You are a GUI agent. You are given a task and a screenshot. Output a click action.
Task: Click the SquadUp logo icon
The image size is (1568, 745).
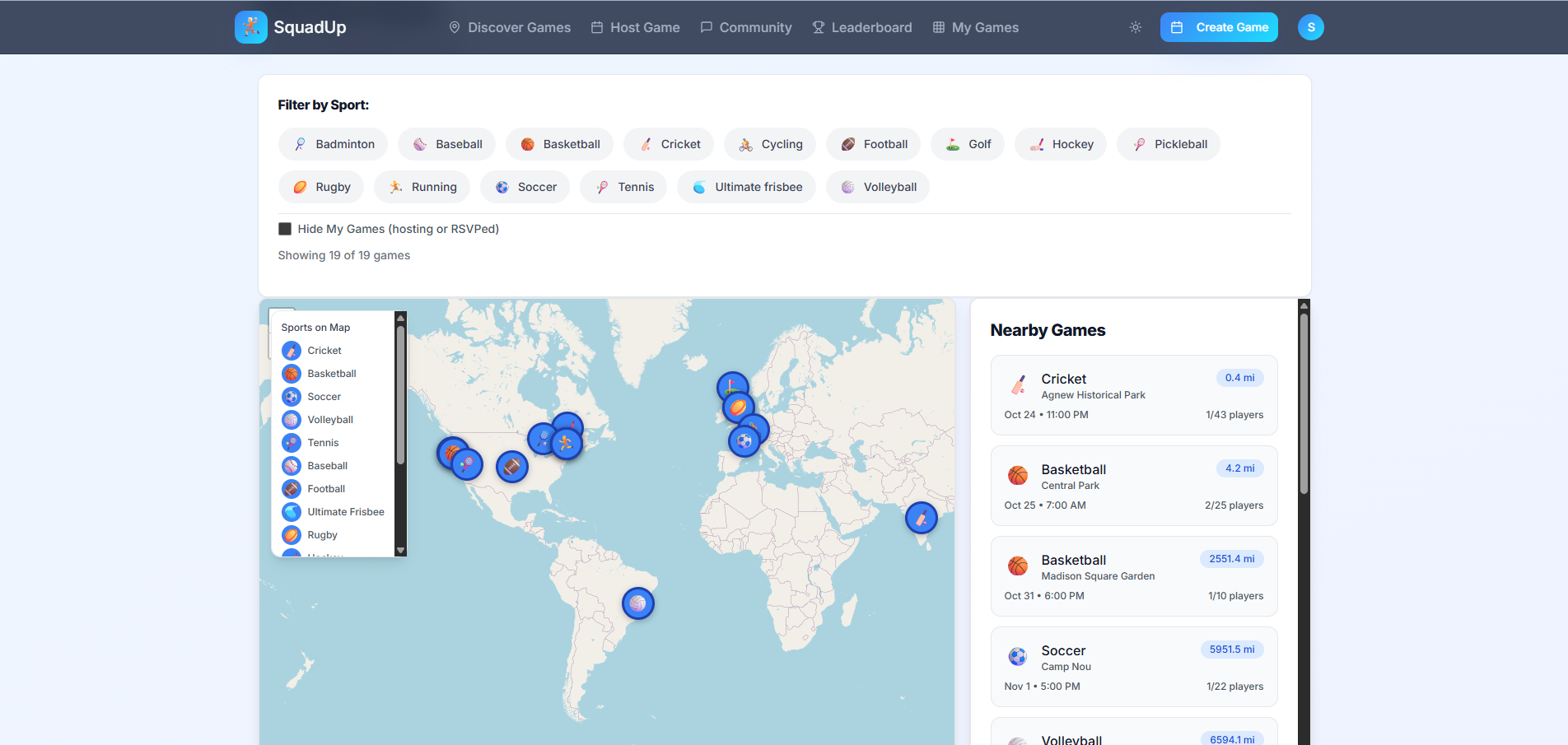[250, 27]
